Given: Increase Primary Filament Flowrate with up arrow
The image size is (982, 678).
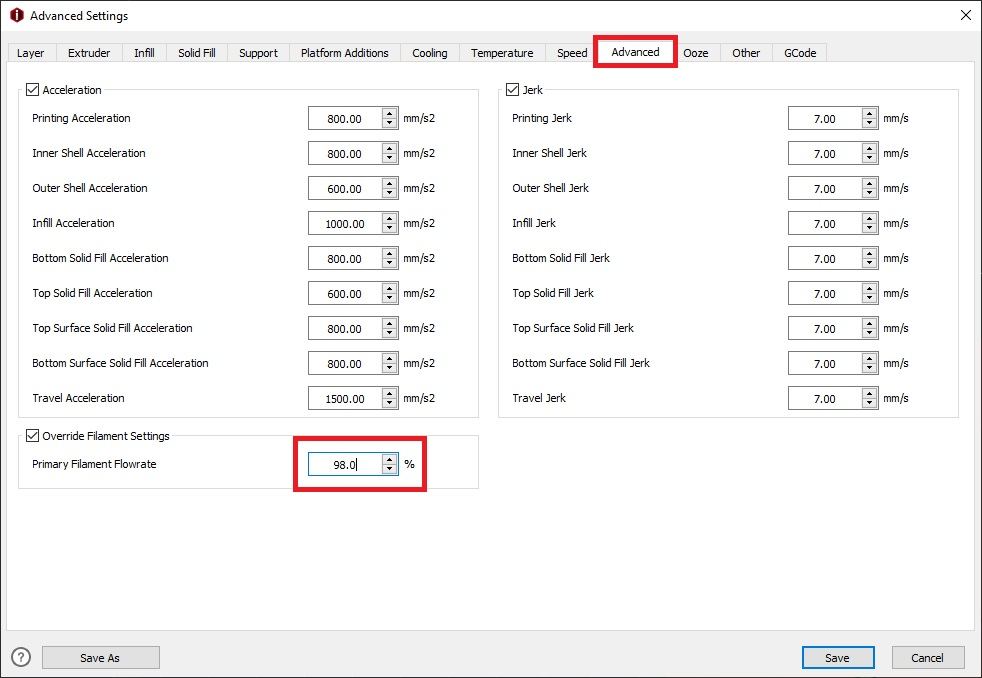Looking at the screenshot, I should 389,460.
